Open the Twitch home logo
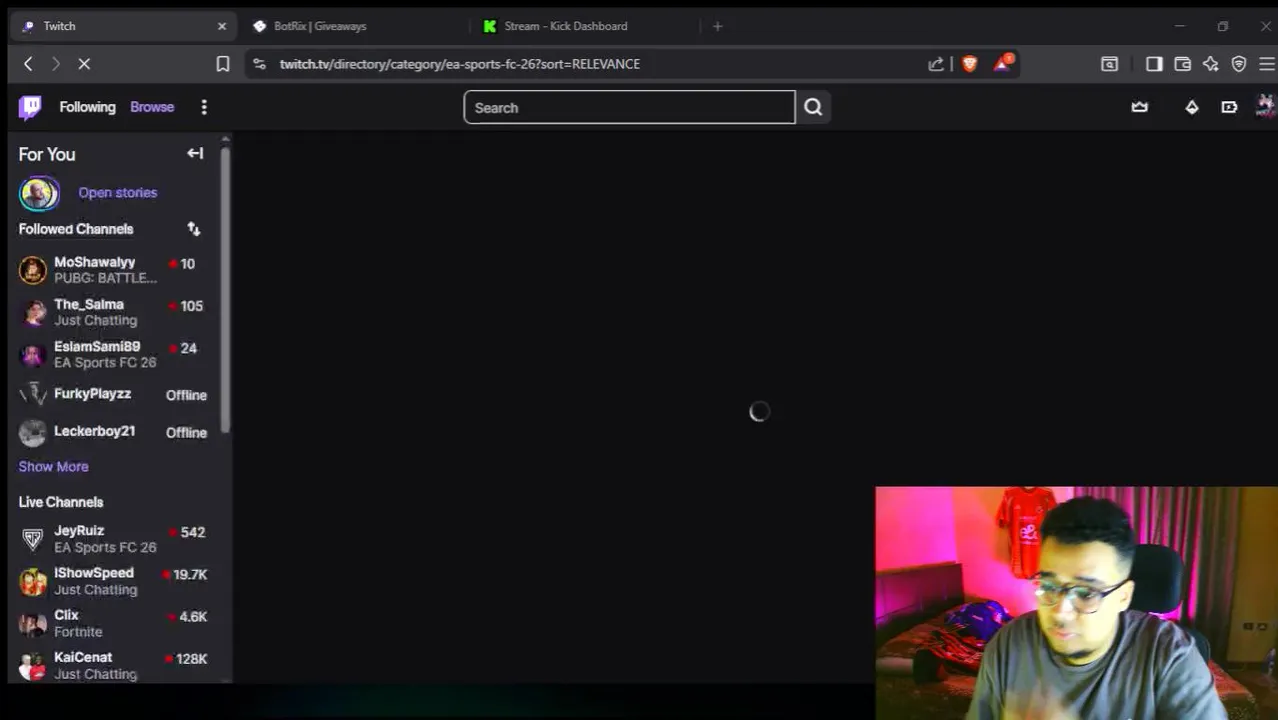 [x=30, y=107]
